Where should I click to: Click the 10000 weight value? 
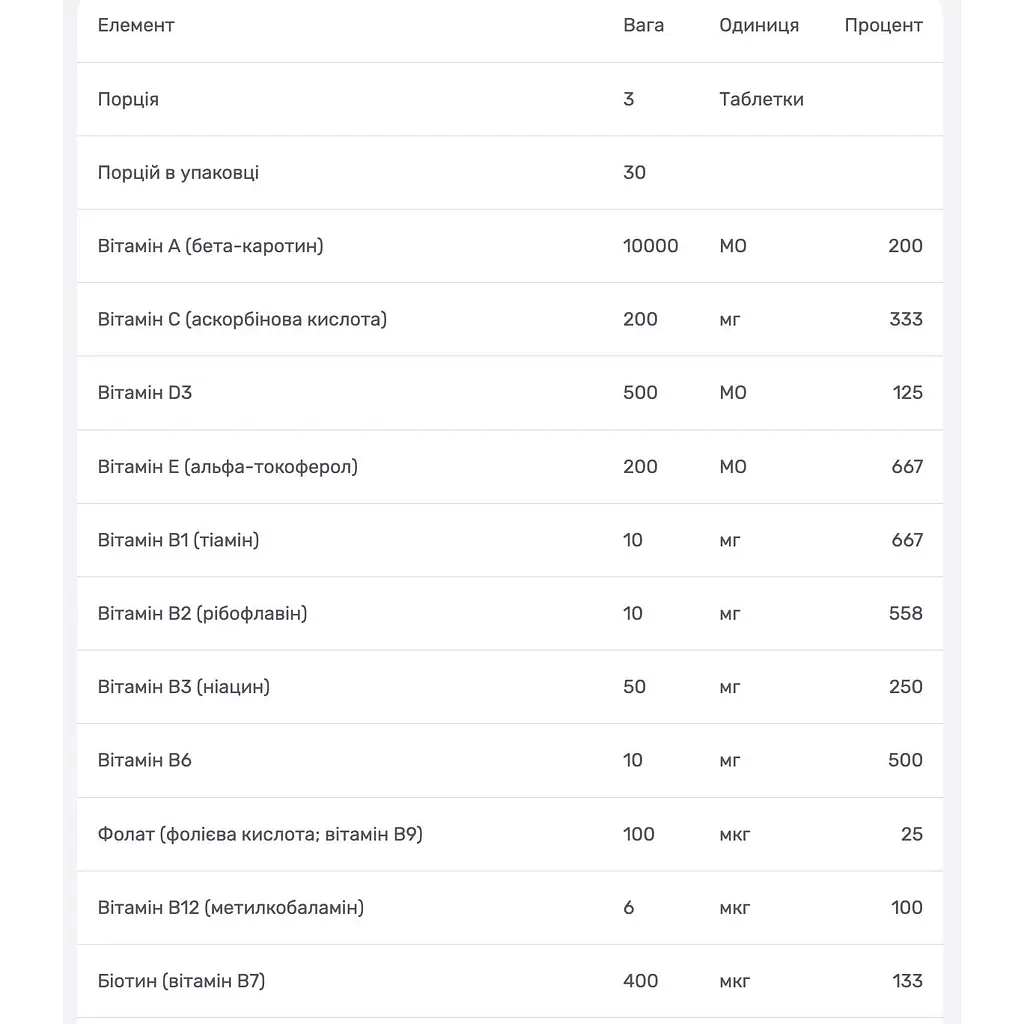coord(650,246)
